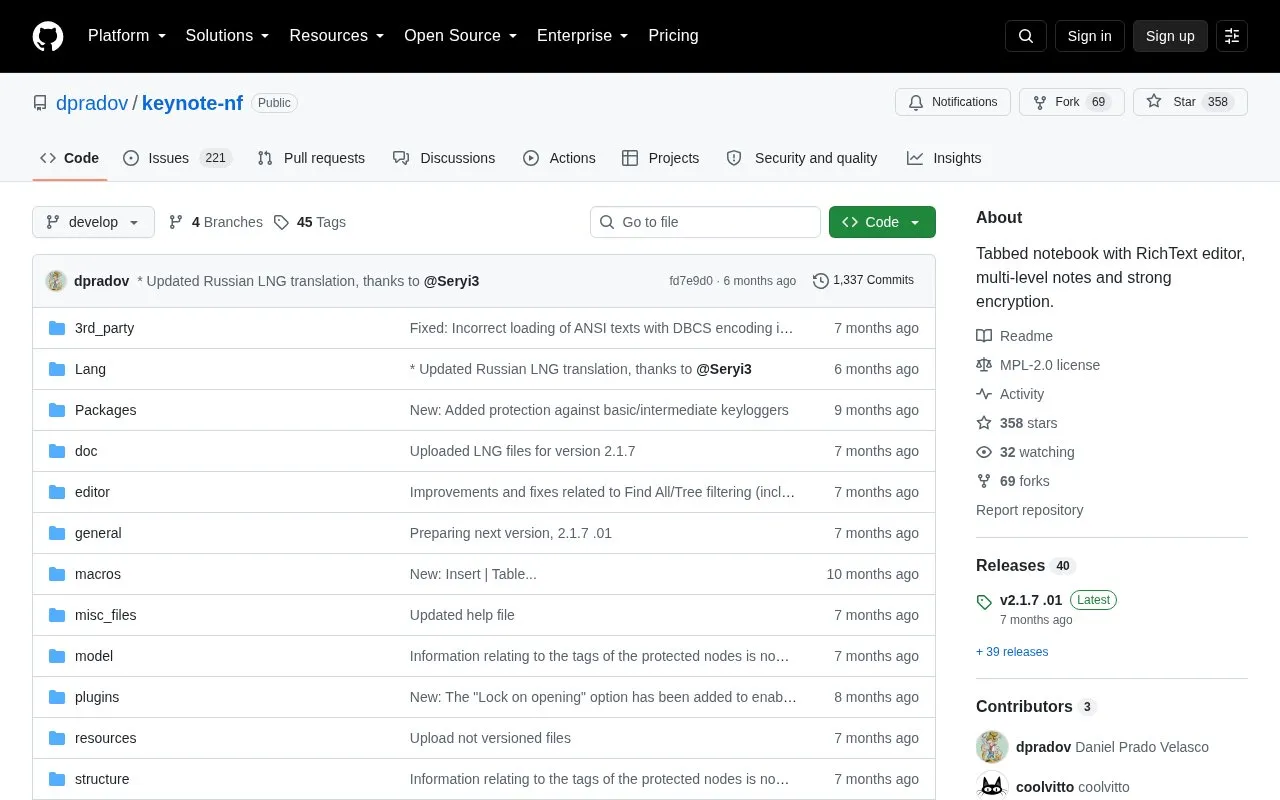This screenshot has width=1280, height=800.
Task: Click the editor folder icon
Action: 57,492
